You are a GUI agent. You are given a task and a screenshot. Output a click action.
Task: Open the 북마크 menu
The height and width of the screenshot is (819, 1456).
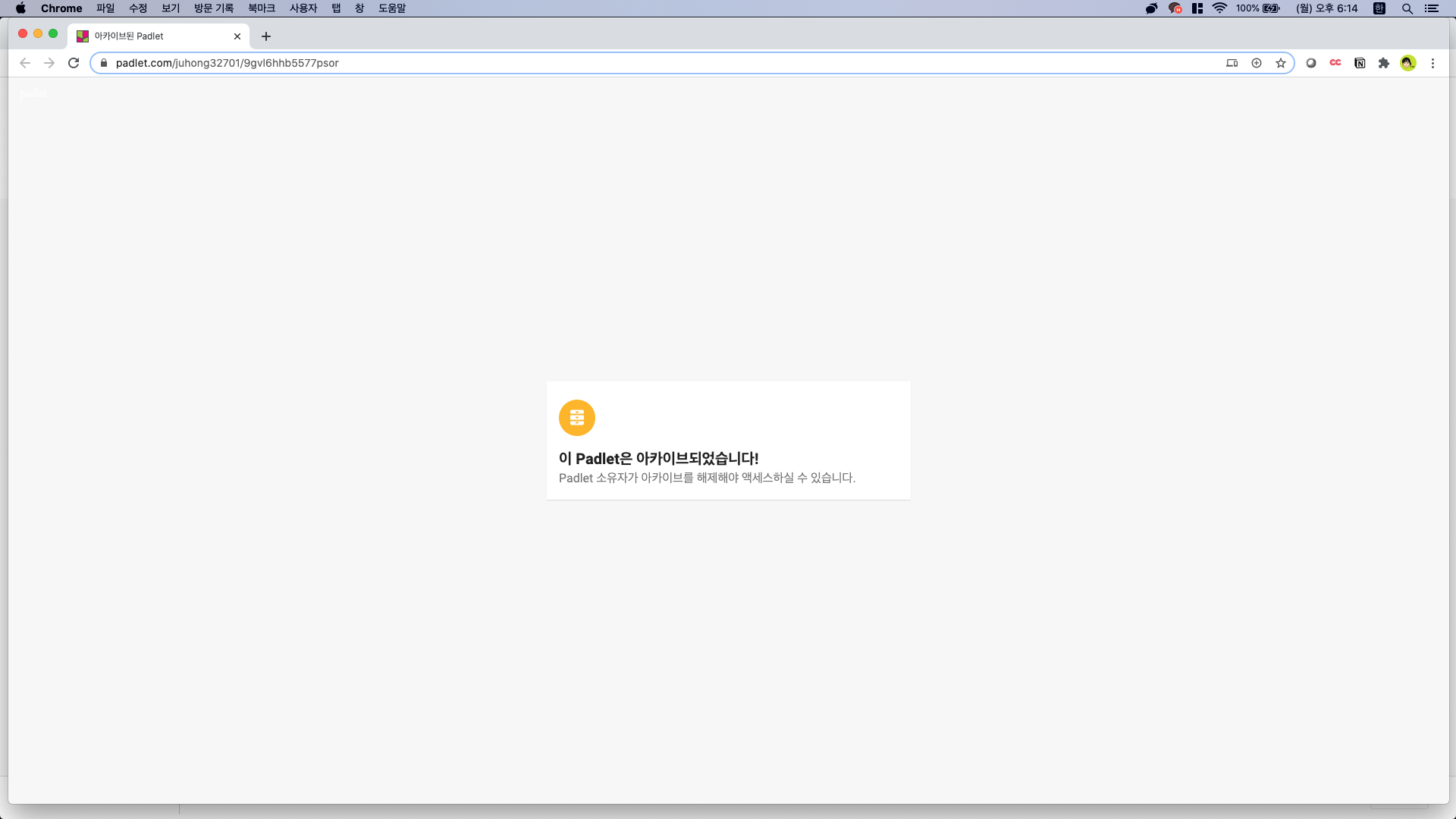pos(261,8)
